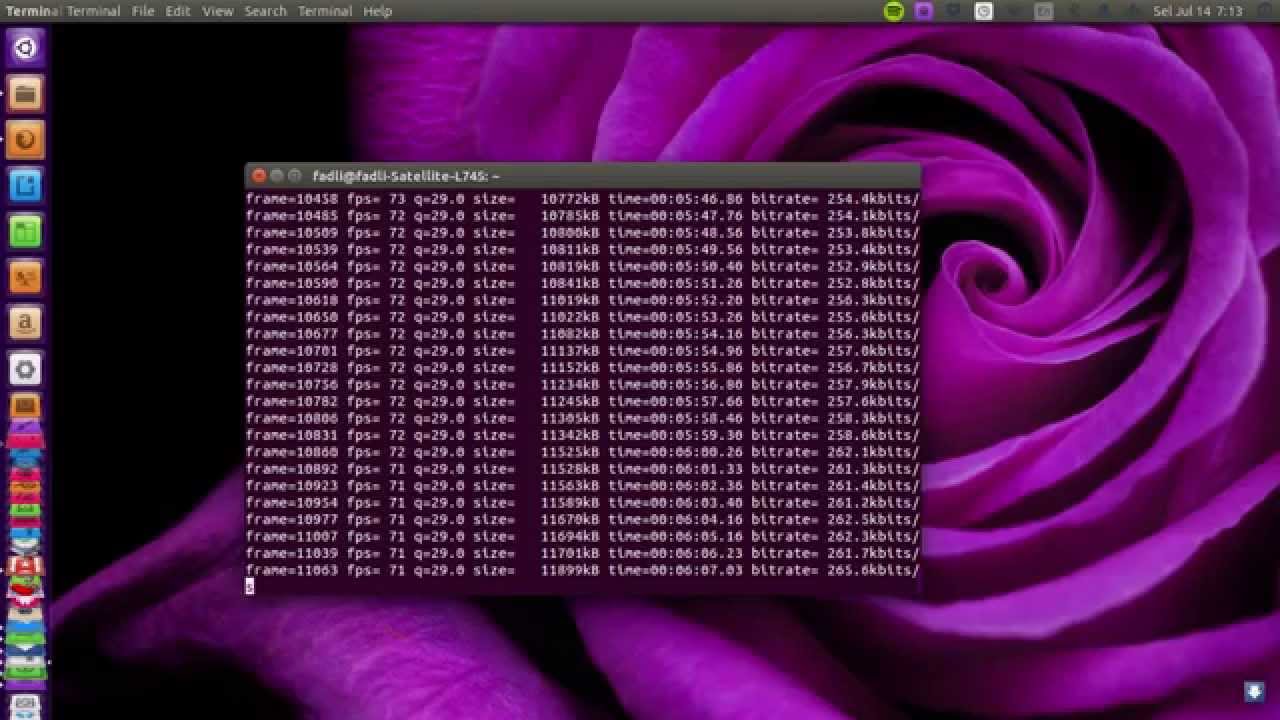Open the Search menu
The height and width of the screenshot is (720, 1280).
point(266,11)
